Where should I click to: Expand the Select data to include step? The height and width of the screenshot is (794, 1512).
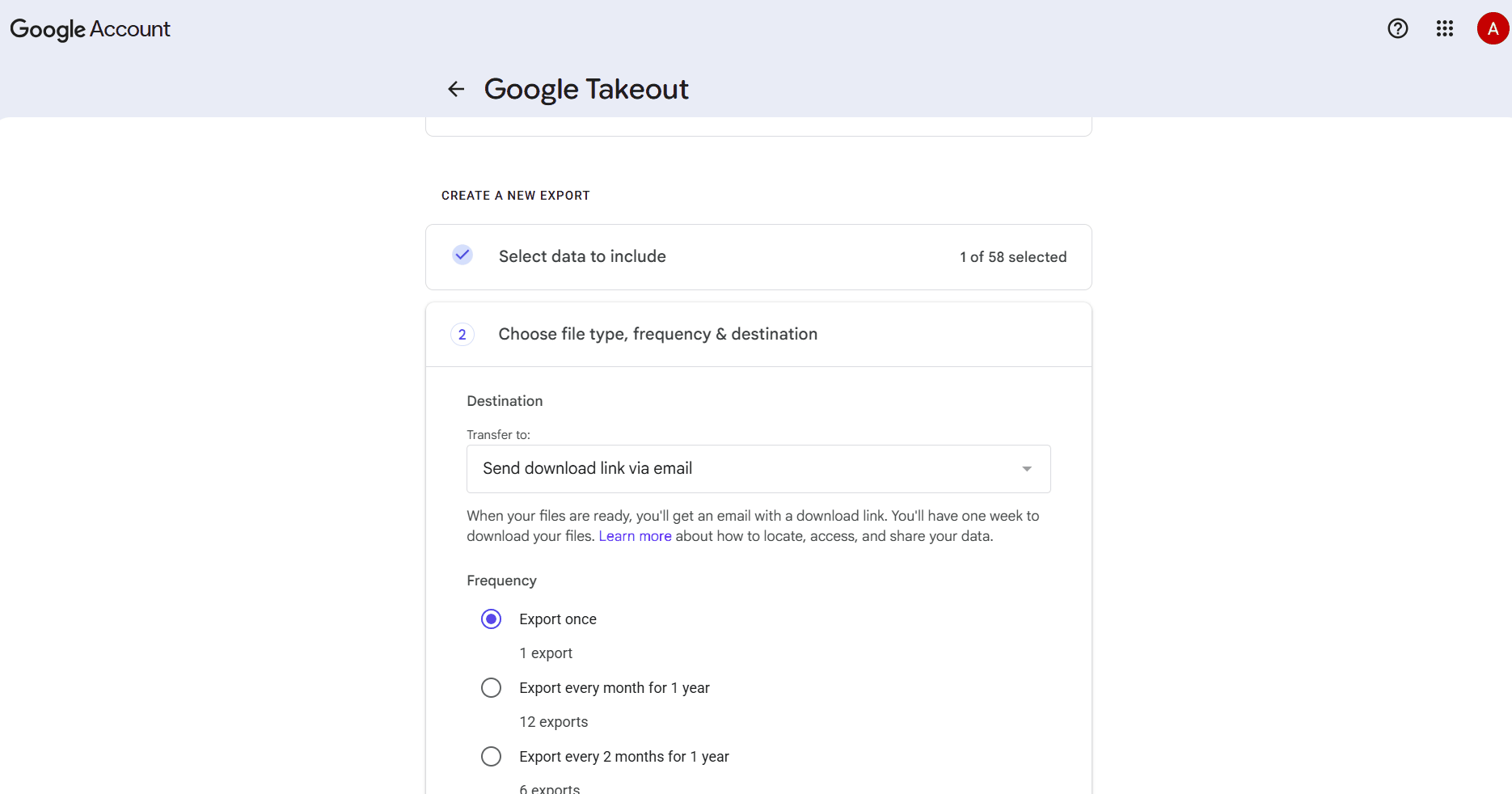758,257
